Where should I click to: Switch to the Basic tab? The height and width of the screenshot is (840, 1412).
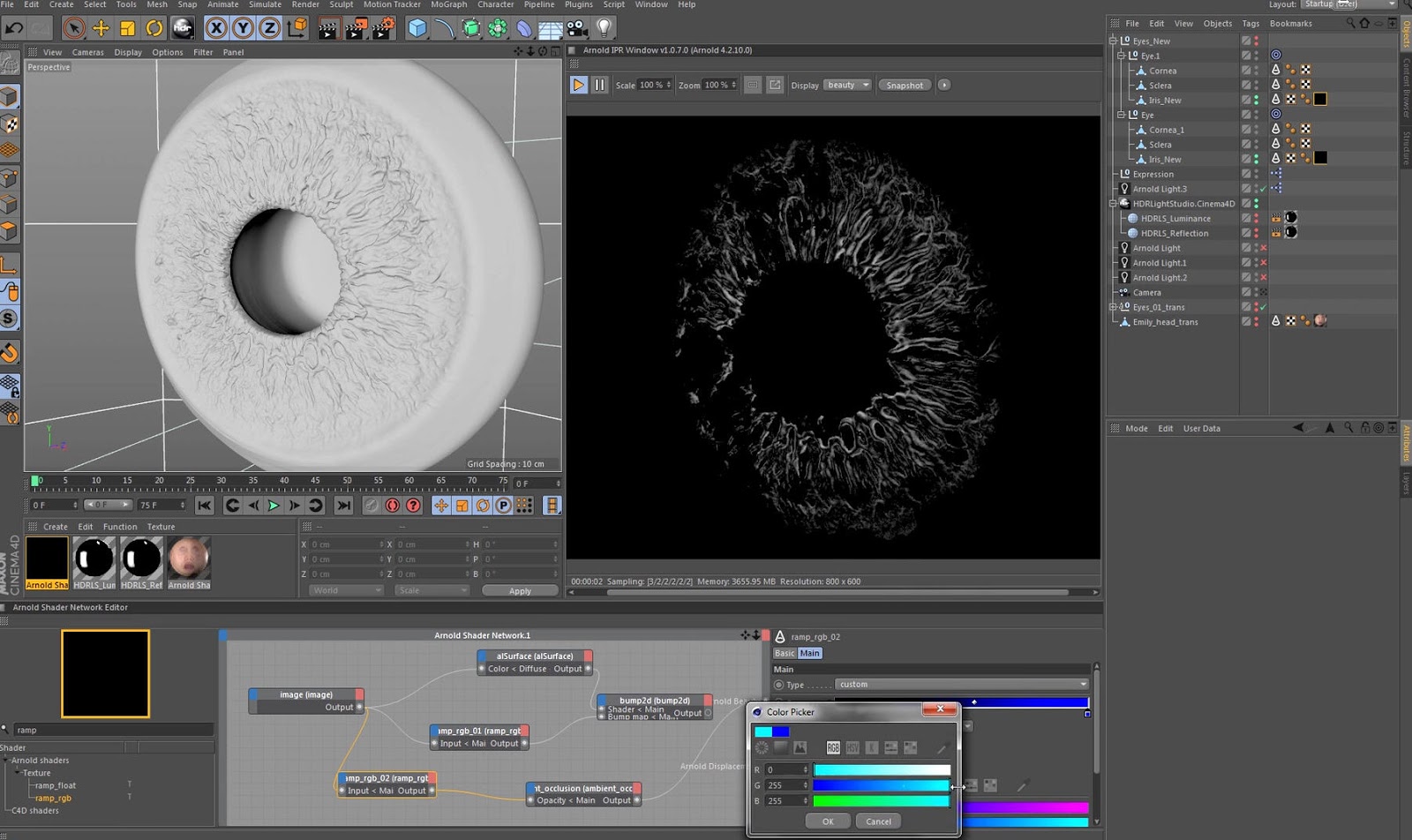[x=784, y=653]
